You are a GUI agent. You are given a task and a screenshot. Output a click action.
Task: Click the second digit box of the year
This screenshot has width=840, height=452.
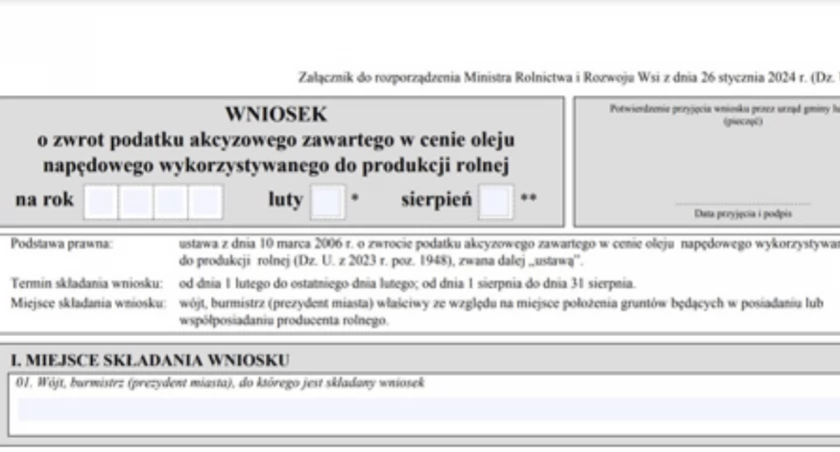click(x=136, y=202)
